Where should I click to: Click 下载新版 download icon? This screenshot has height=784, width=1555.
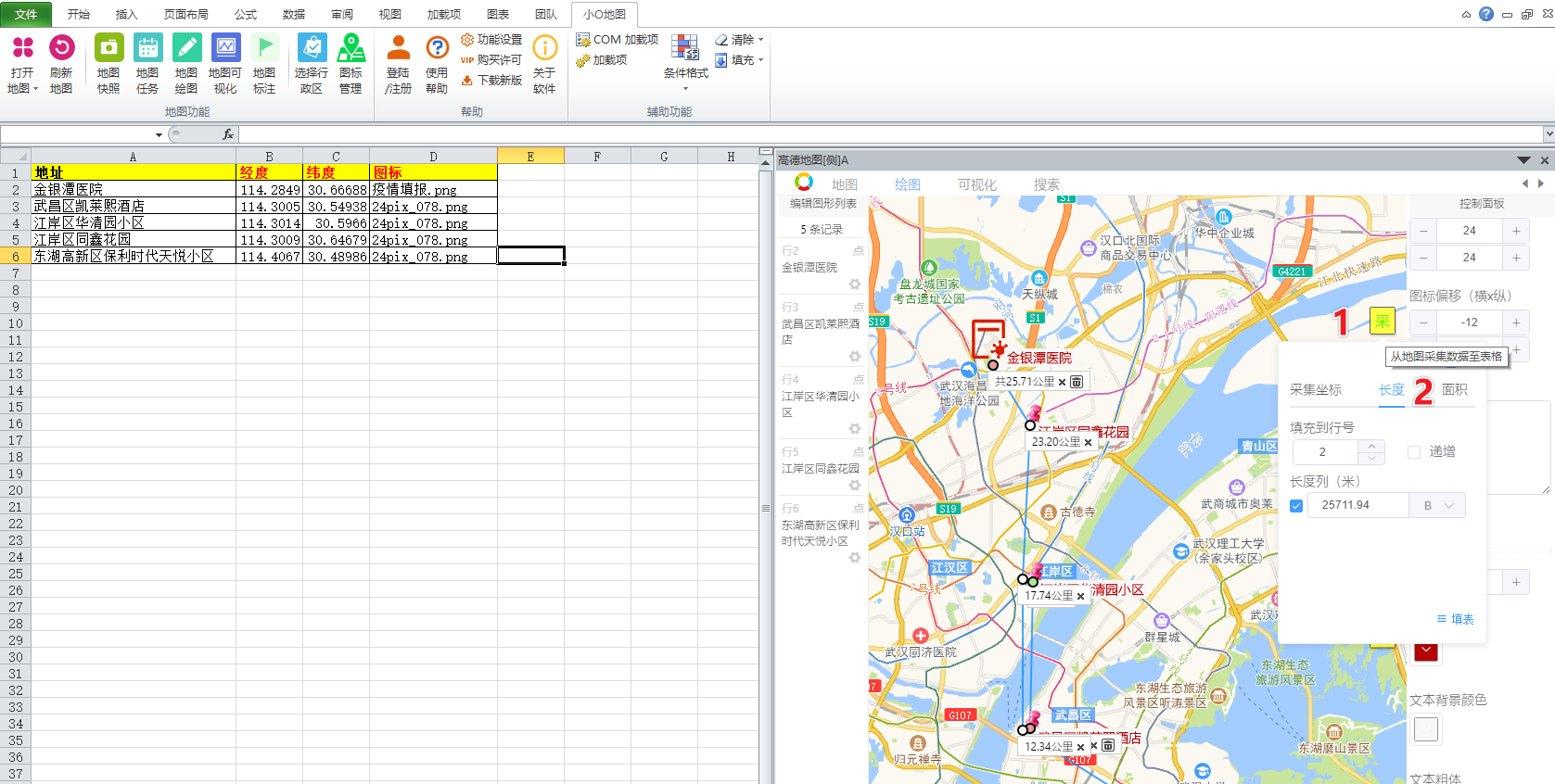(x=467, y=81)
